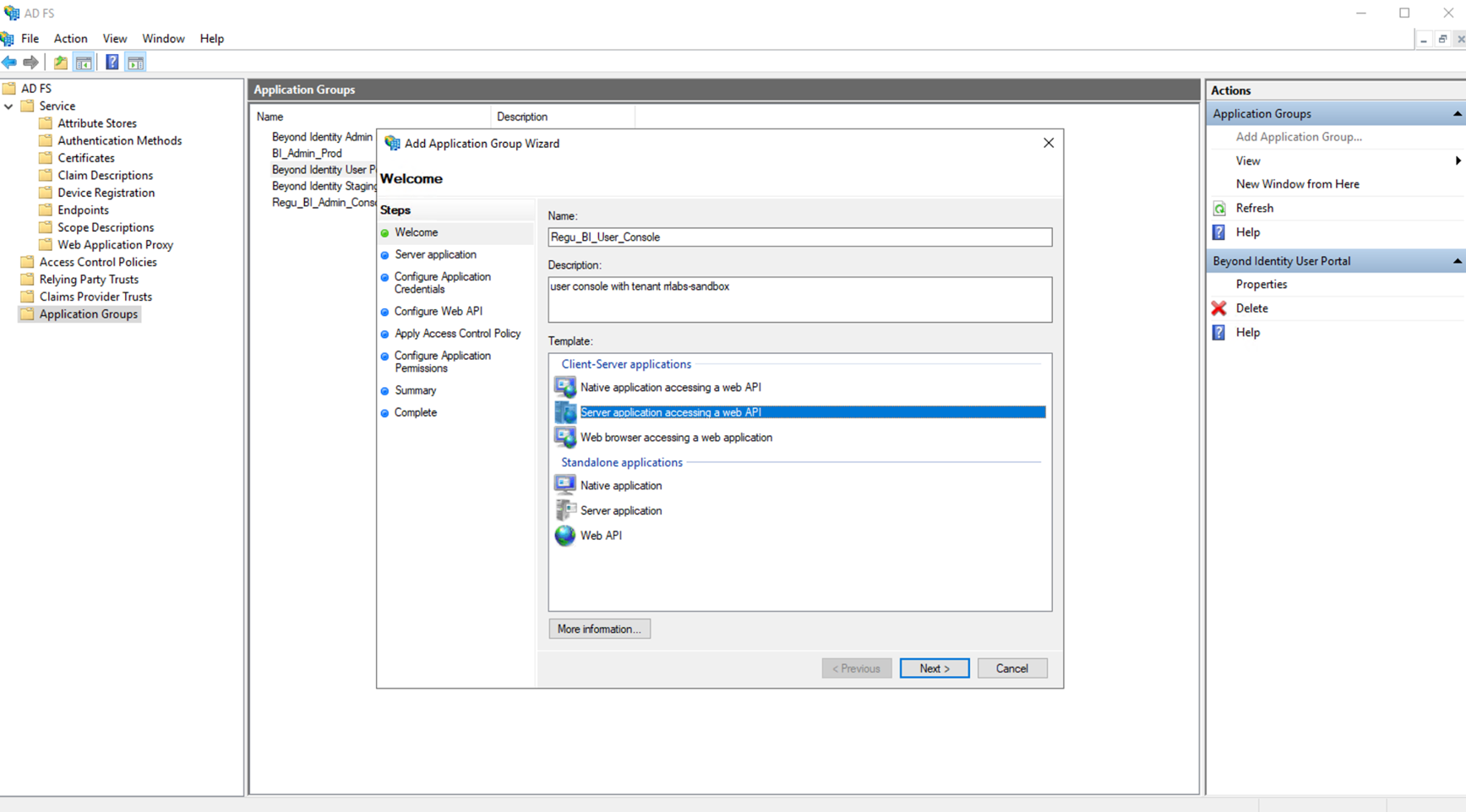Open the Action menu

(70, 39)
